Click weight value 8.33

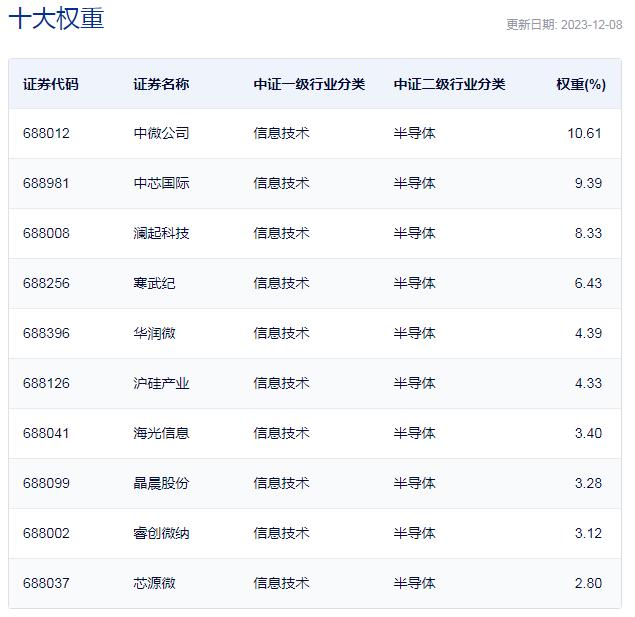click(x=588, y=233)
